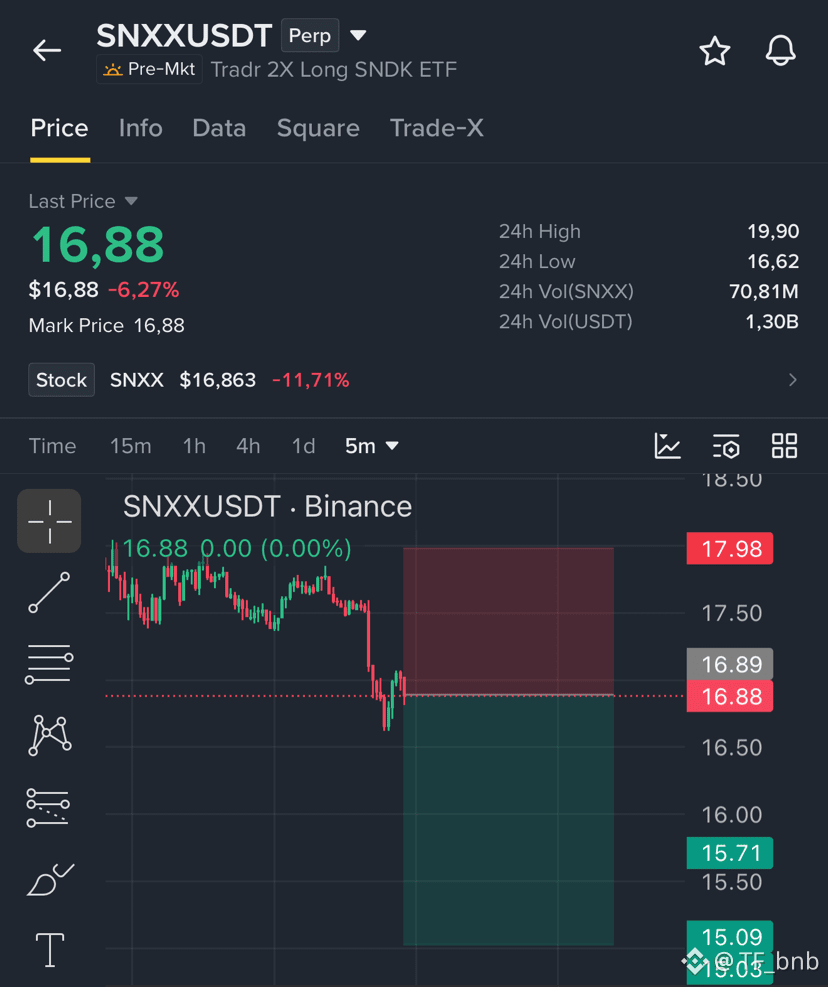
Task: Go back with the left arrow
Action: tap(47, 50)
